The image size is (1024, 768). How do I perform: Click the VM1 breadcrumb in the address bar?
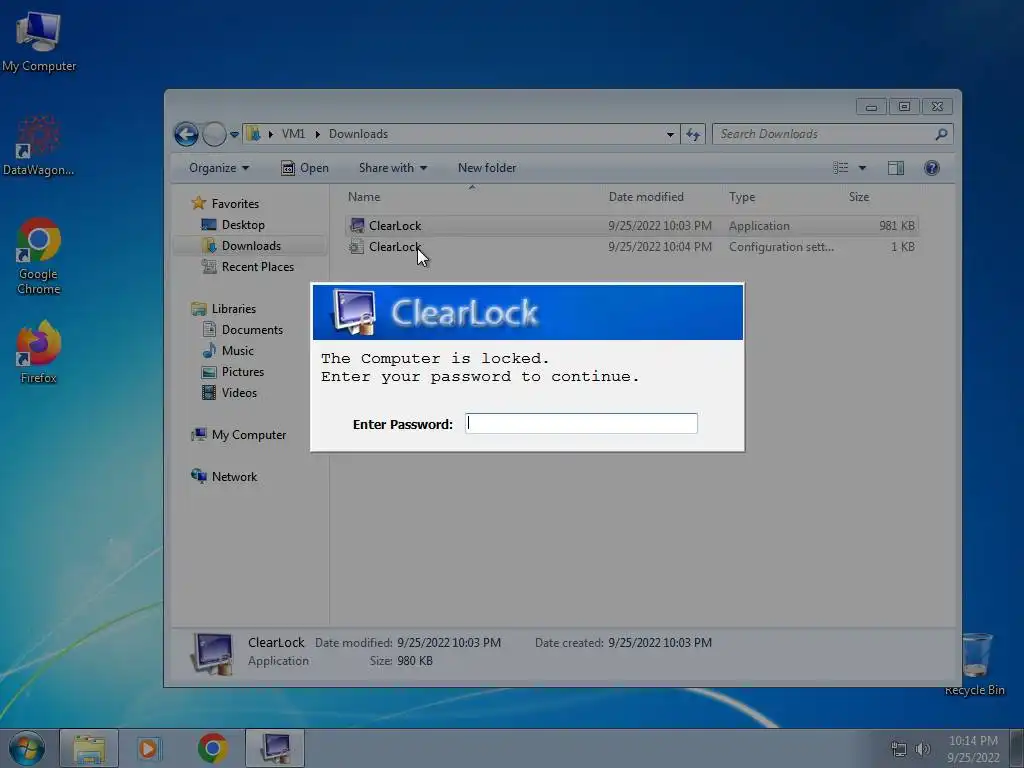click(x=293, y=134)
